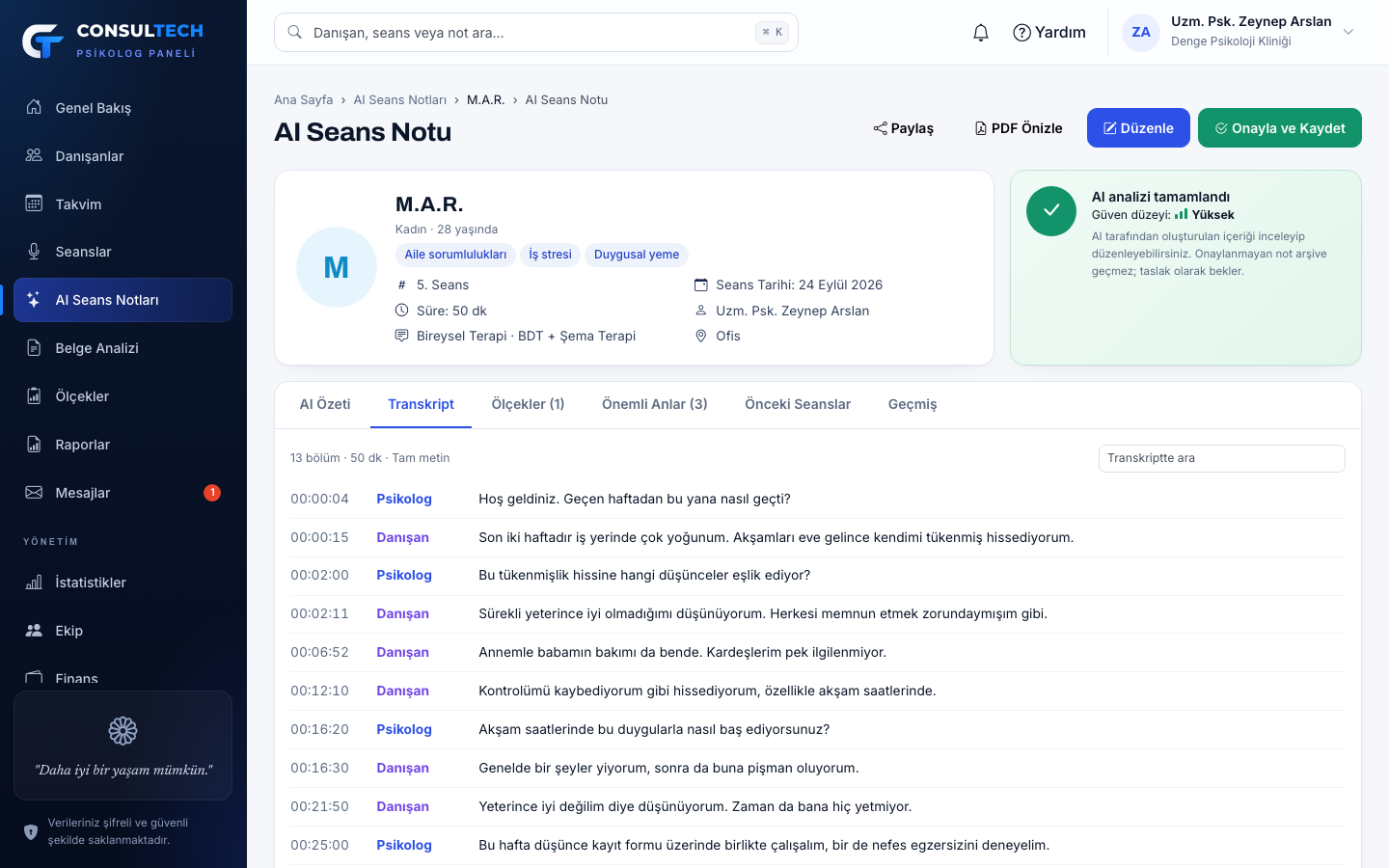Open Ekip team icon
This screenshot has height=868, width=1389.
(34, 631)
